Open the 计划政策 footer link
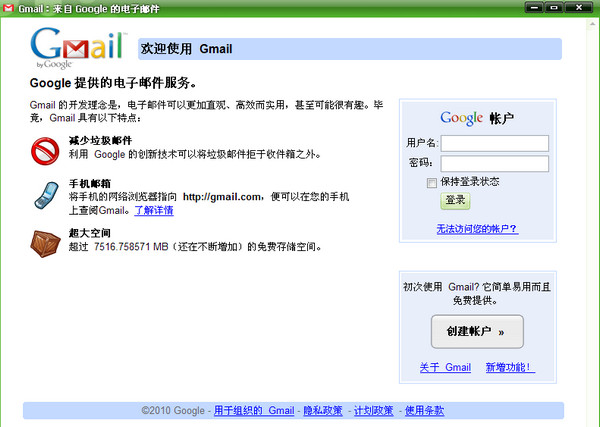The image size is (600, 427). [x=373, y=411]
